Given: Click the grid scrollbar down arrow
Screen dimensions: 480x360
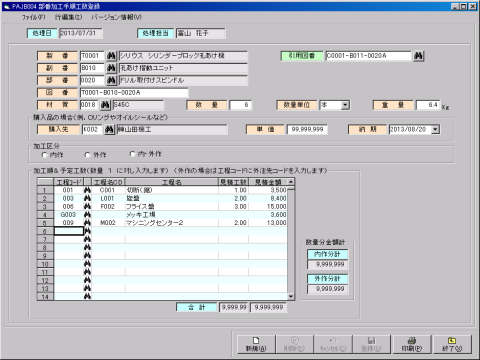Looking at the screenshot, I should click(x=291, y=296).
